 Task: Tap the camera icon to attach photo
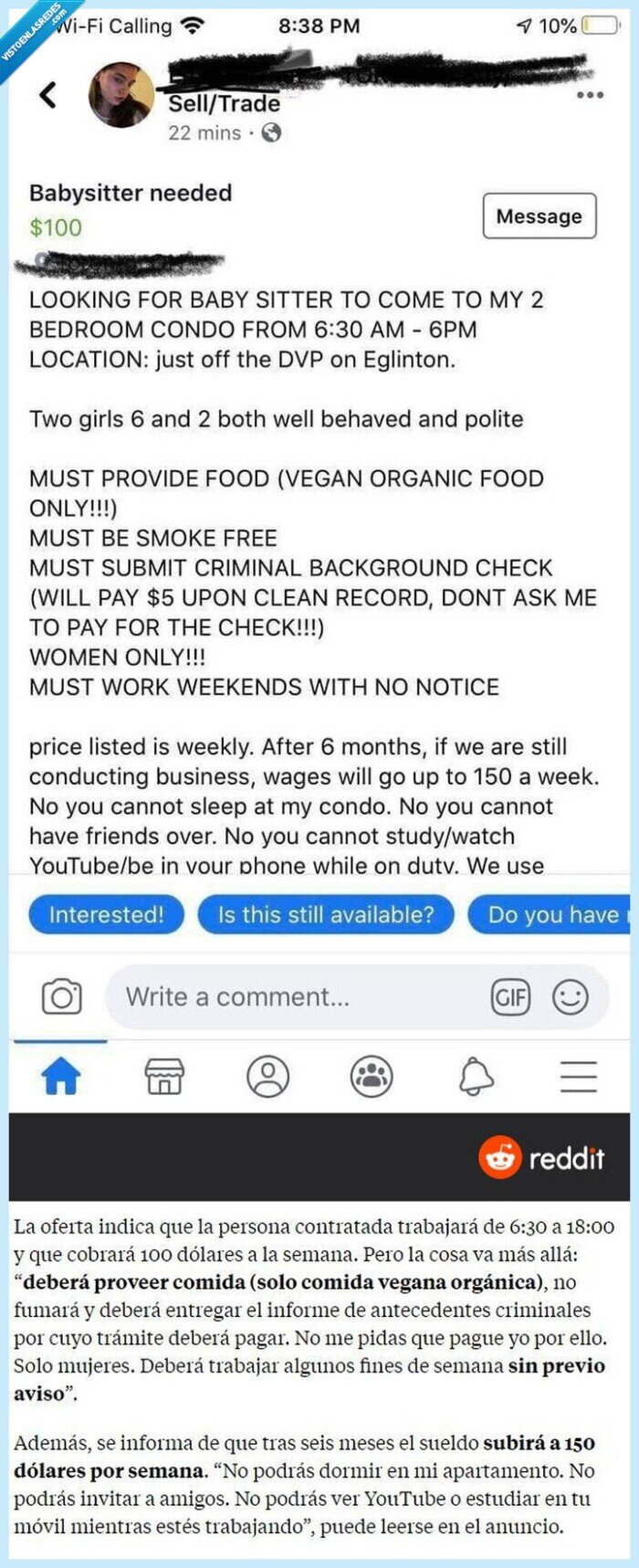pos(61,996)
